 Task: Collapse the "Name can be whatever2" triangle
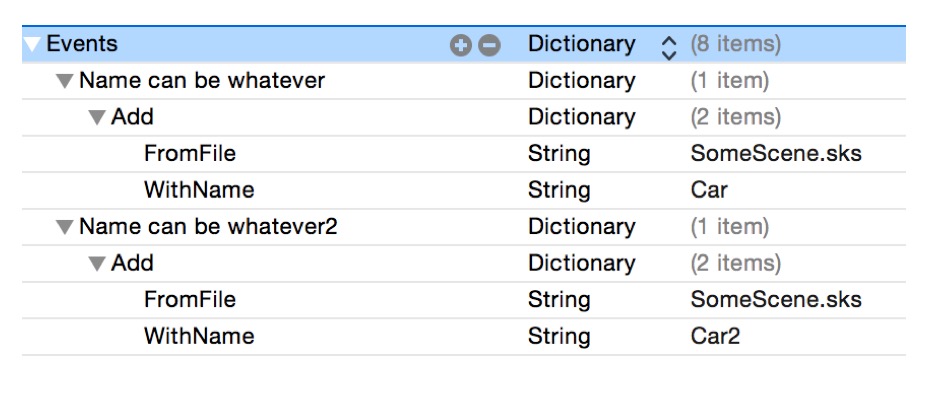(65, 227)
